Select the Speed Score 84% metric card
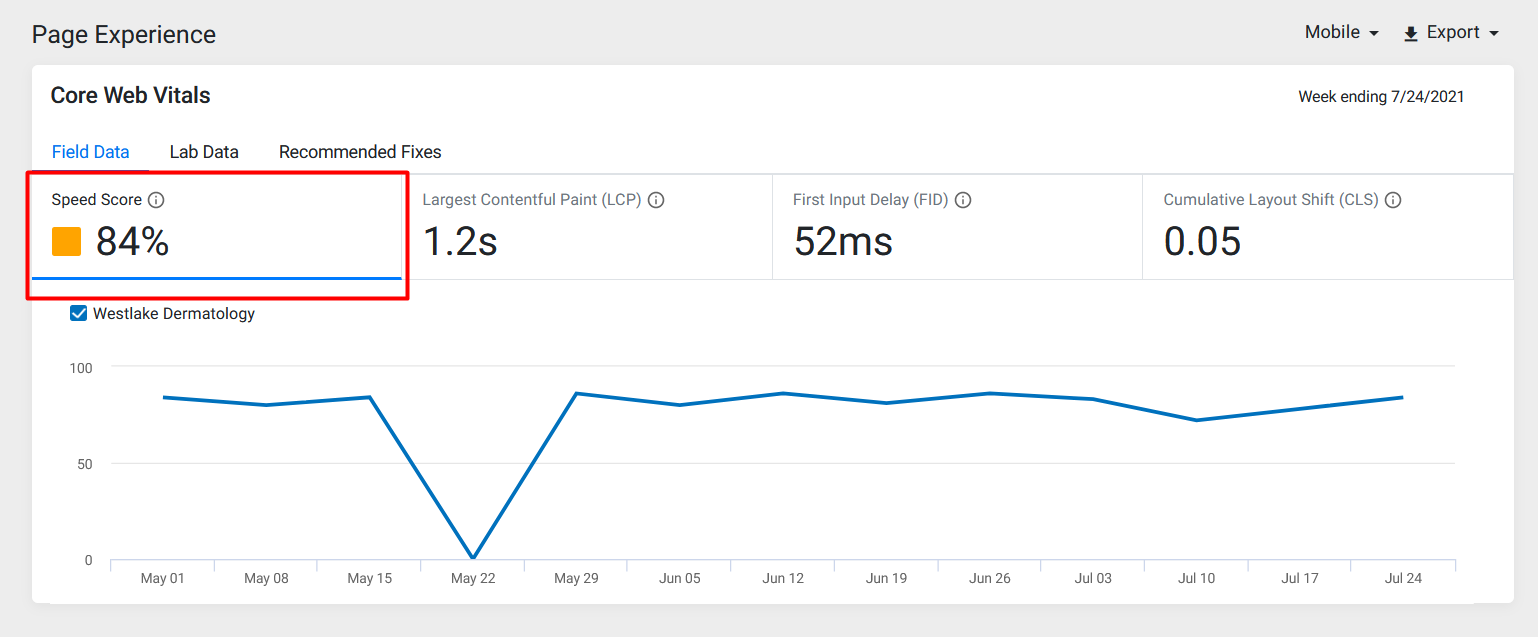 pos(217,227)
